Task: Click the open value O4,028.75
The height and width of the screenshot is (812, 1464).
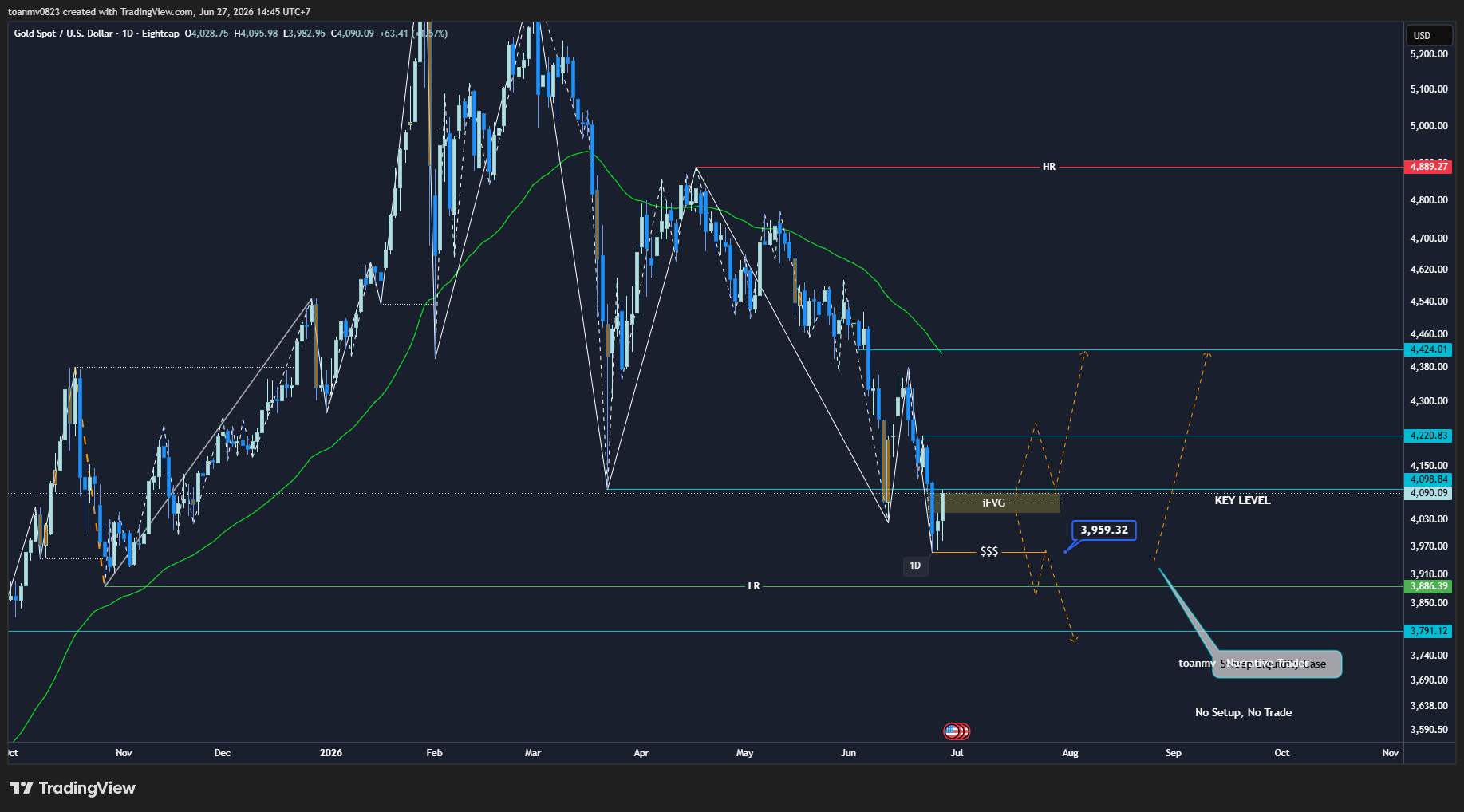Action: tap(207, 34)
